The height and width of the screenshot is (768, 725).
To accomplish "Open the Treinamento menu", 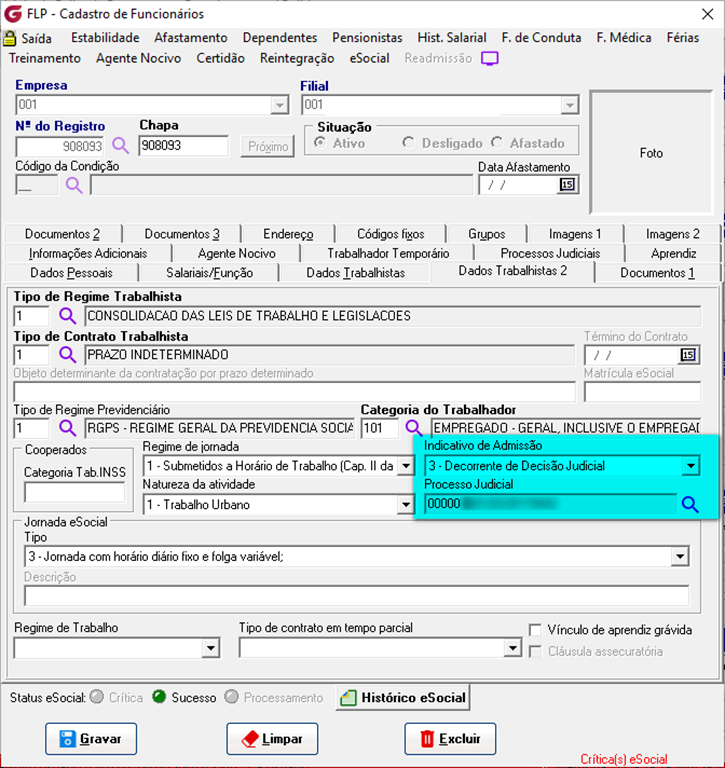I will click(x=45, y=58).
